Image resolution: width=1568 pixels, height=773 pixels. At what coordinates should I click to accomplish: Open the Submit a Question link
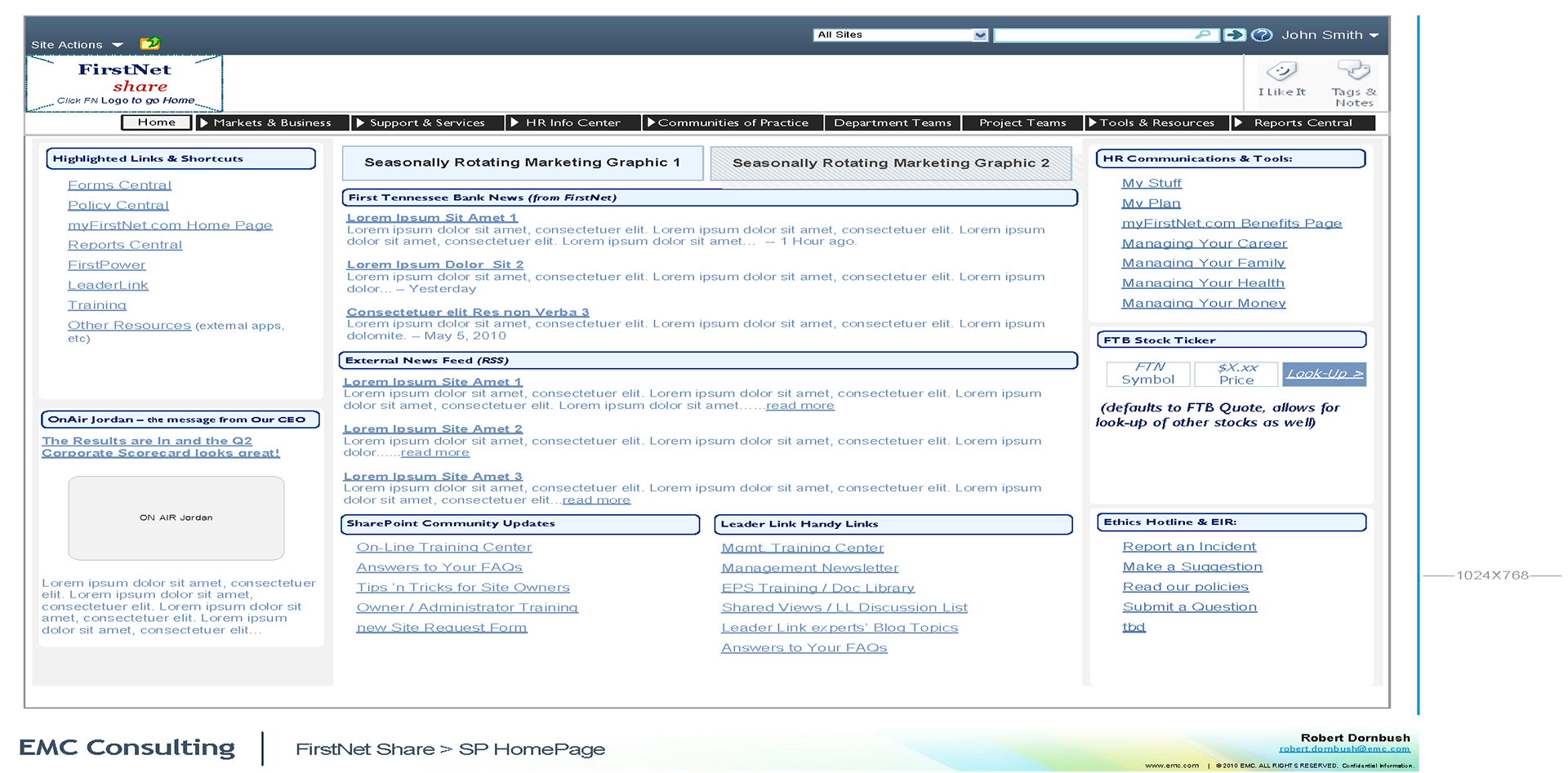coord(1190,606)
